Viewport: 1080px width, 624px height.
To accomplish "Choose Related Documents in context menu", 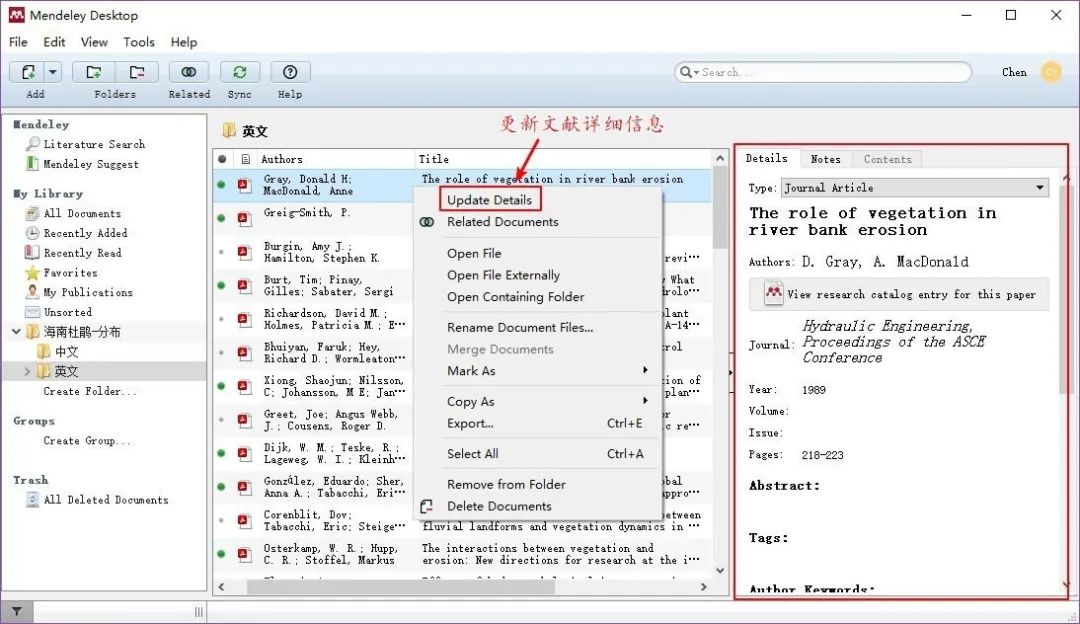I will [503, 222].
